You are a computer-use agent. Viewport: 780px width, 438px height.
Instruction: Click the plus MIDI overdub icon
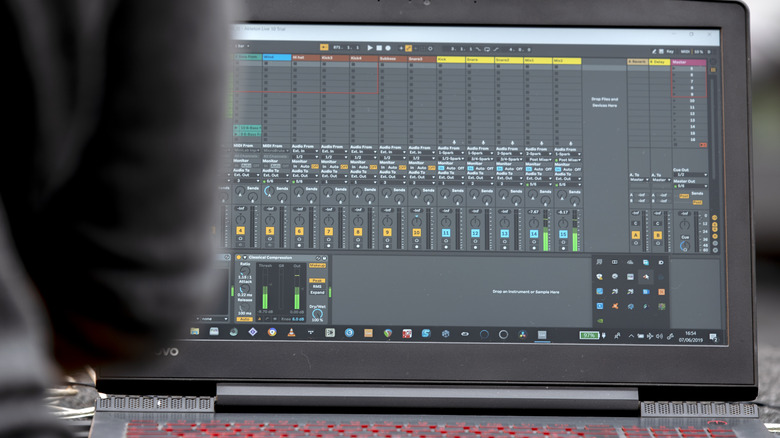tap(401, 48)
